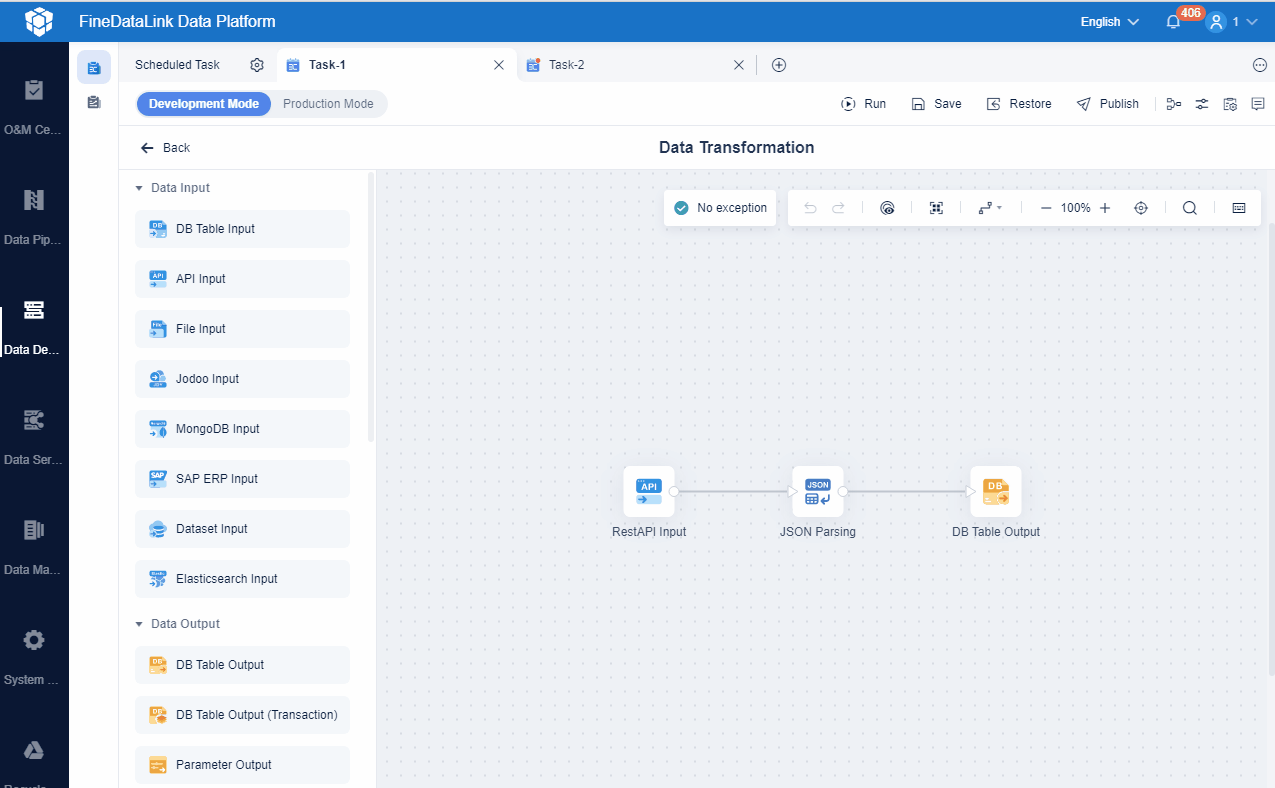Open the Scheduled Task tab
This screenshot has width=1275, height=788.
[176, 63]
